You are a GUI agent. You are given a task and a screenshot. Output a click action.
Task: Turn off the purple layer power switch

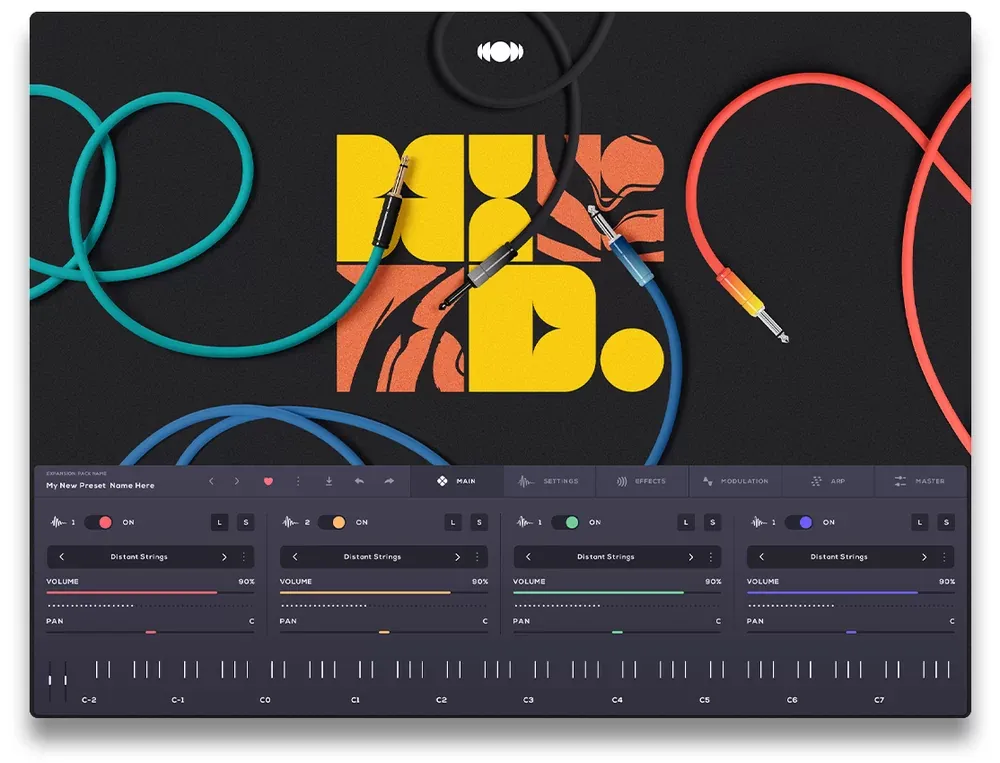tap(798, 522)
